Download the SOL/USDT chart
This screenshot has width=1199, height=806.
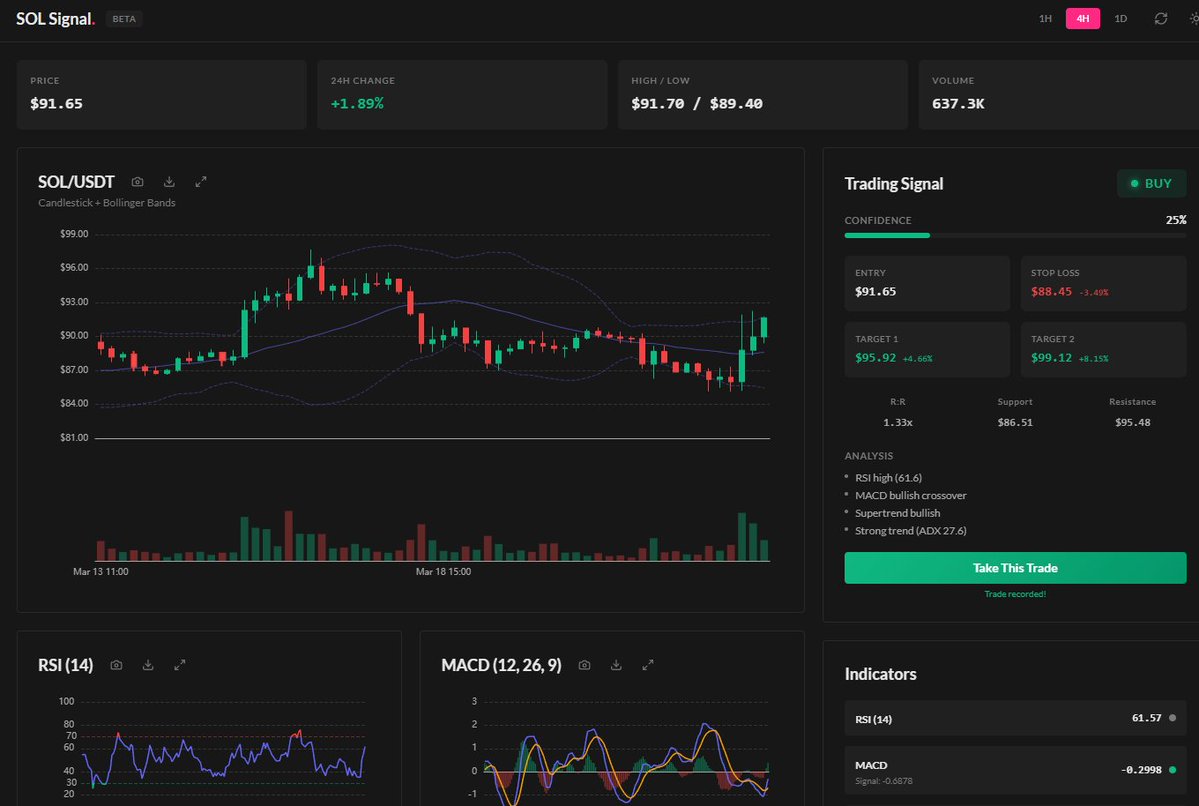click(169, 182)
